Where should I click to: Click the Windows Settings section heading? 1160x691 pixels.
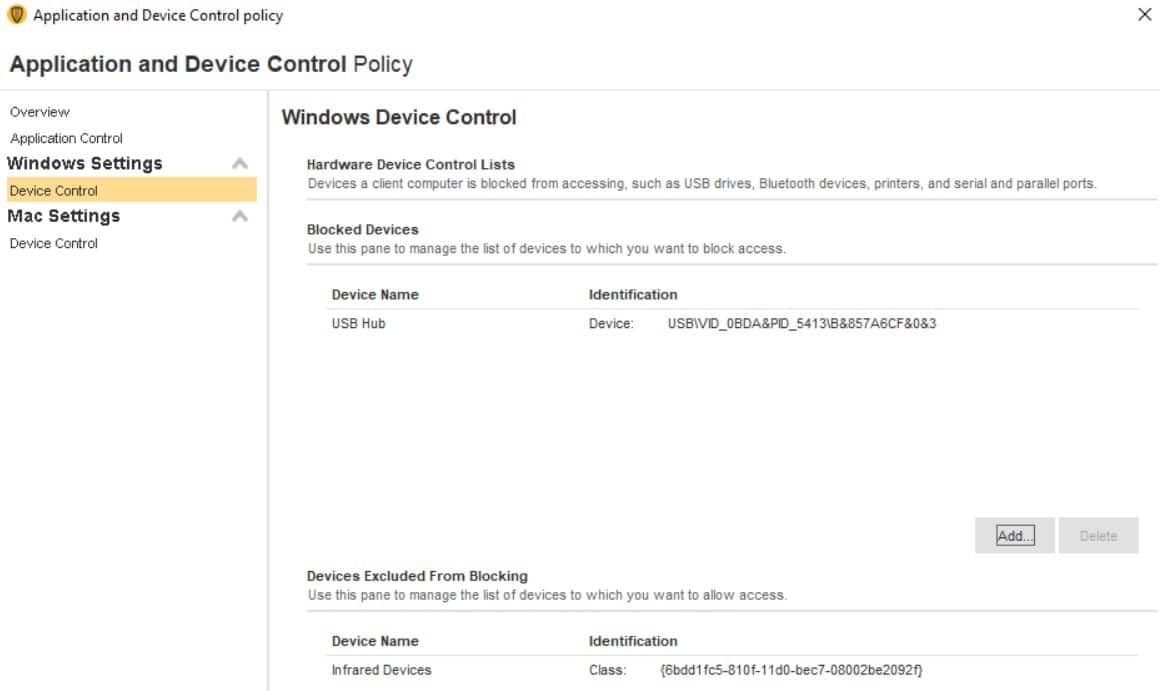point(85,164)
